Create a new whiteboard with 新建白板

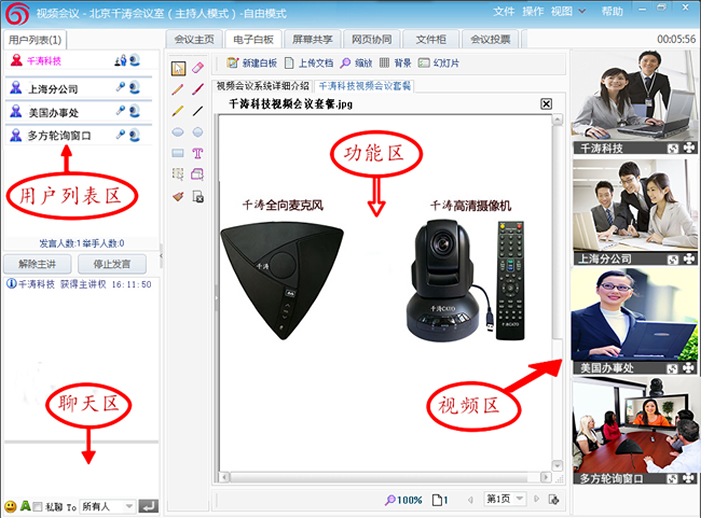point(252,63)
